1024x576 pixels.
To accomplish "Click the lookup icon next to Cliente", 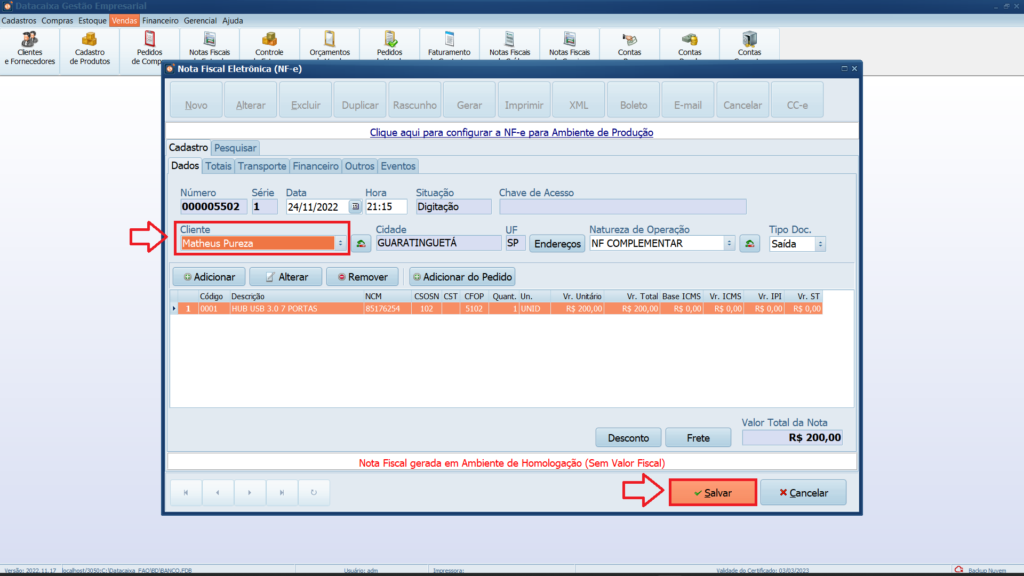I will (x=361, y=244).
